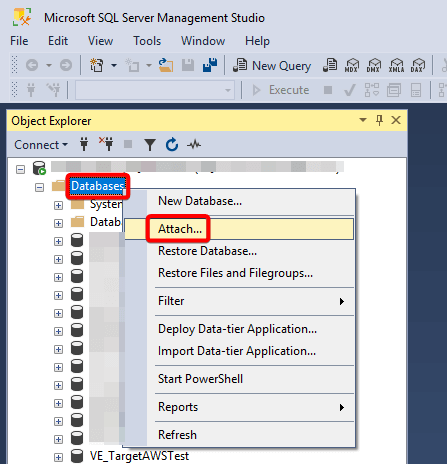This screenshot has height=464, width=447.
Task: Click the Object Explorer disconnect icon
Action: 106,144
